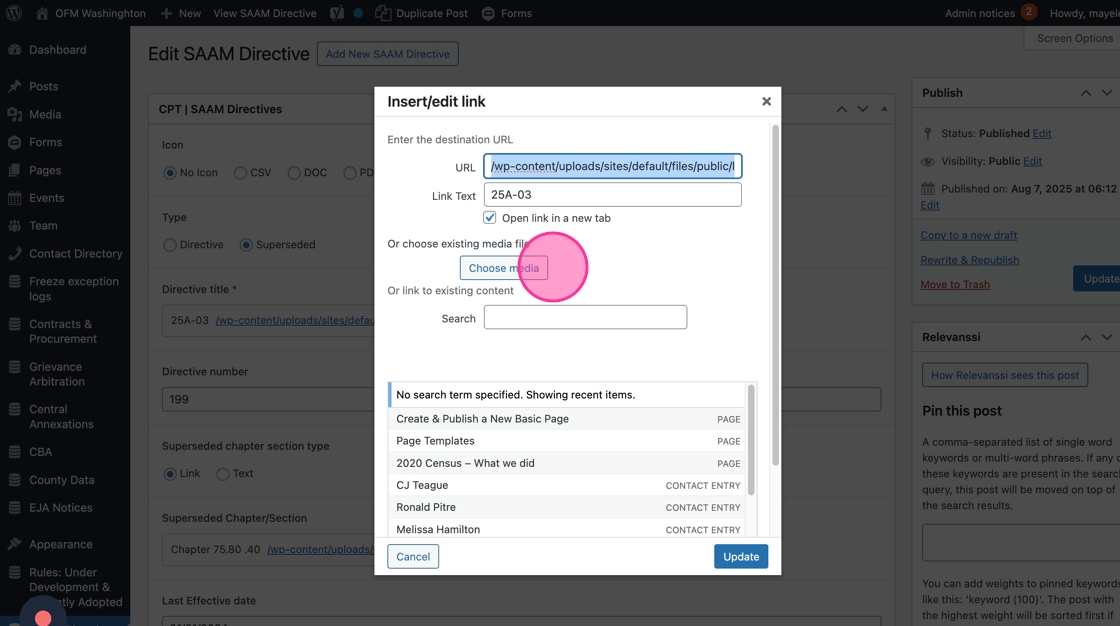The height and width of the screenshot is (626, 1120).
Task: Open Forms in the top admin bar
Action: (x=507, y=13)
